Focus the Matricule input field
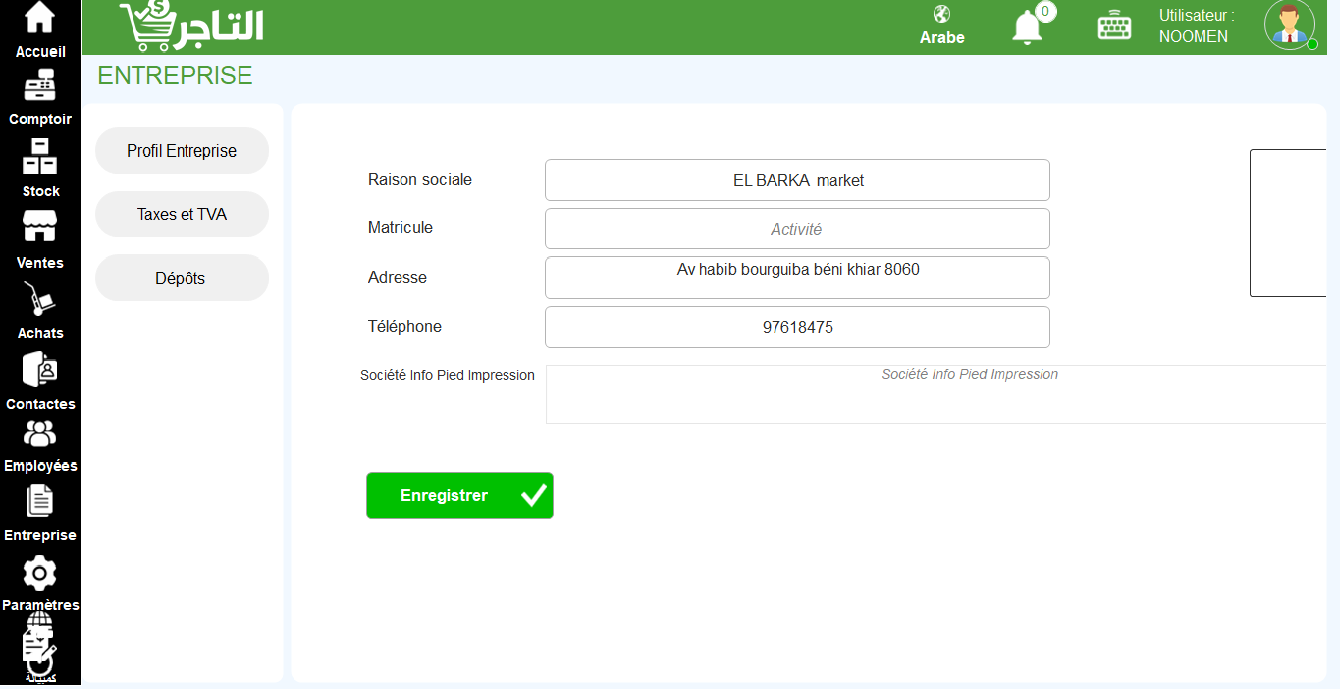Image resolution: width=1340 pixels, height=689 pixels. (797, 229)
